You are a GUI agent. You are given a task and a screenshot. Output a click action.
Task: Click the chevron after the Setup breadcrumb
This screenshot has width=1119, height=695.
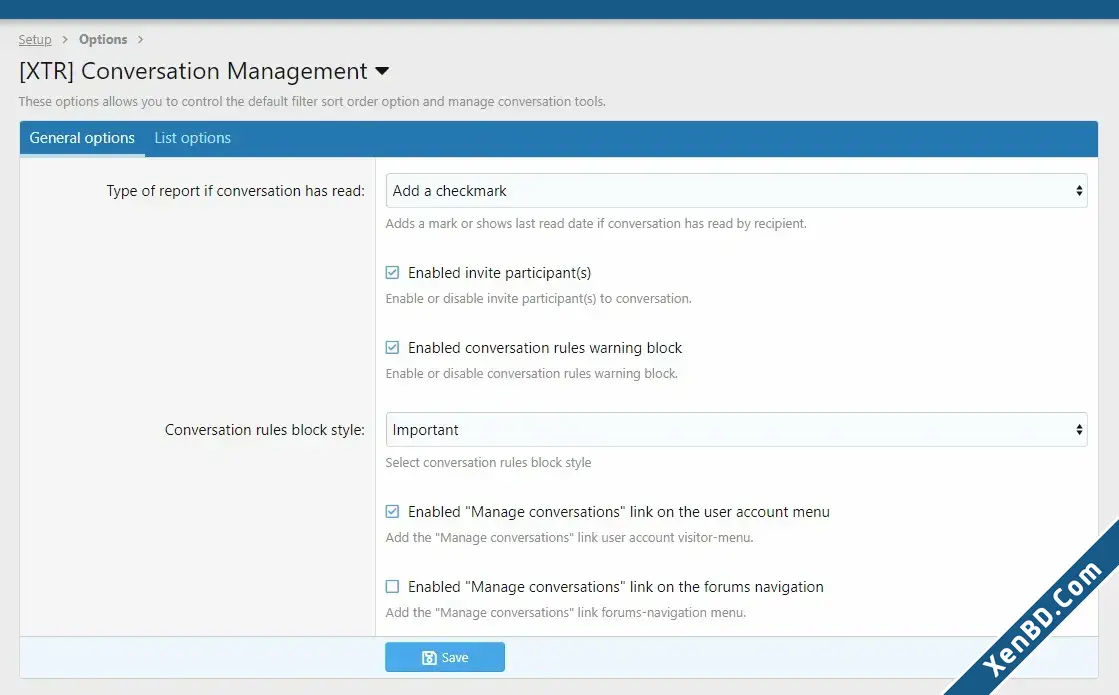click(x=65, y=39)
